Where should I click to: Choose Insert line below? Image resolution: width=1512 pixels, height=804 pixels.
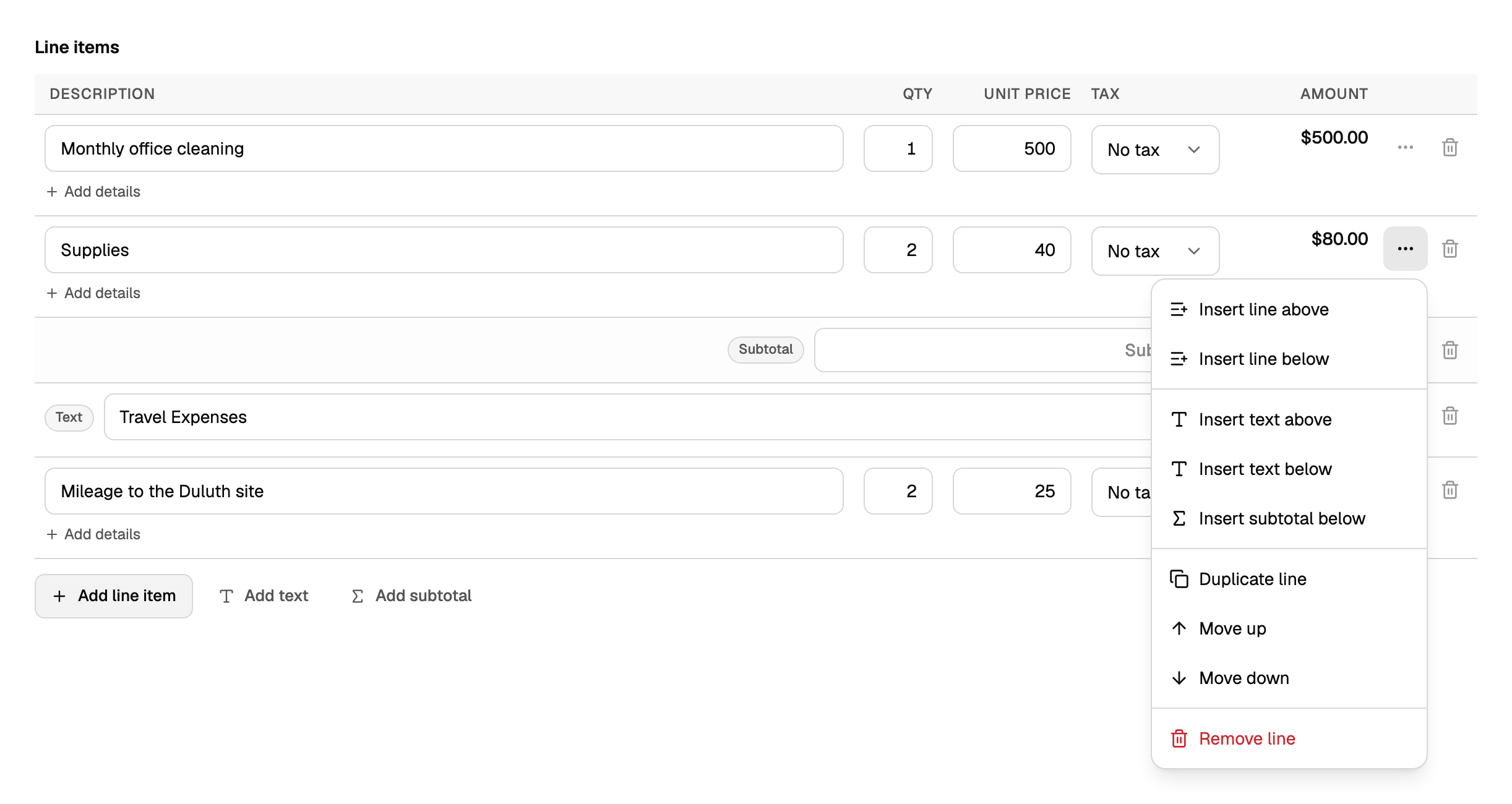tap(1289, 359)
